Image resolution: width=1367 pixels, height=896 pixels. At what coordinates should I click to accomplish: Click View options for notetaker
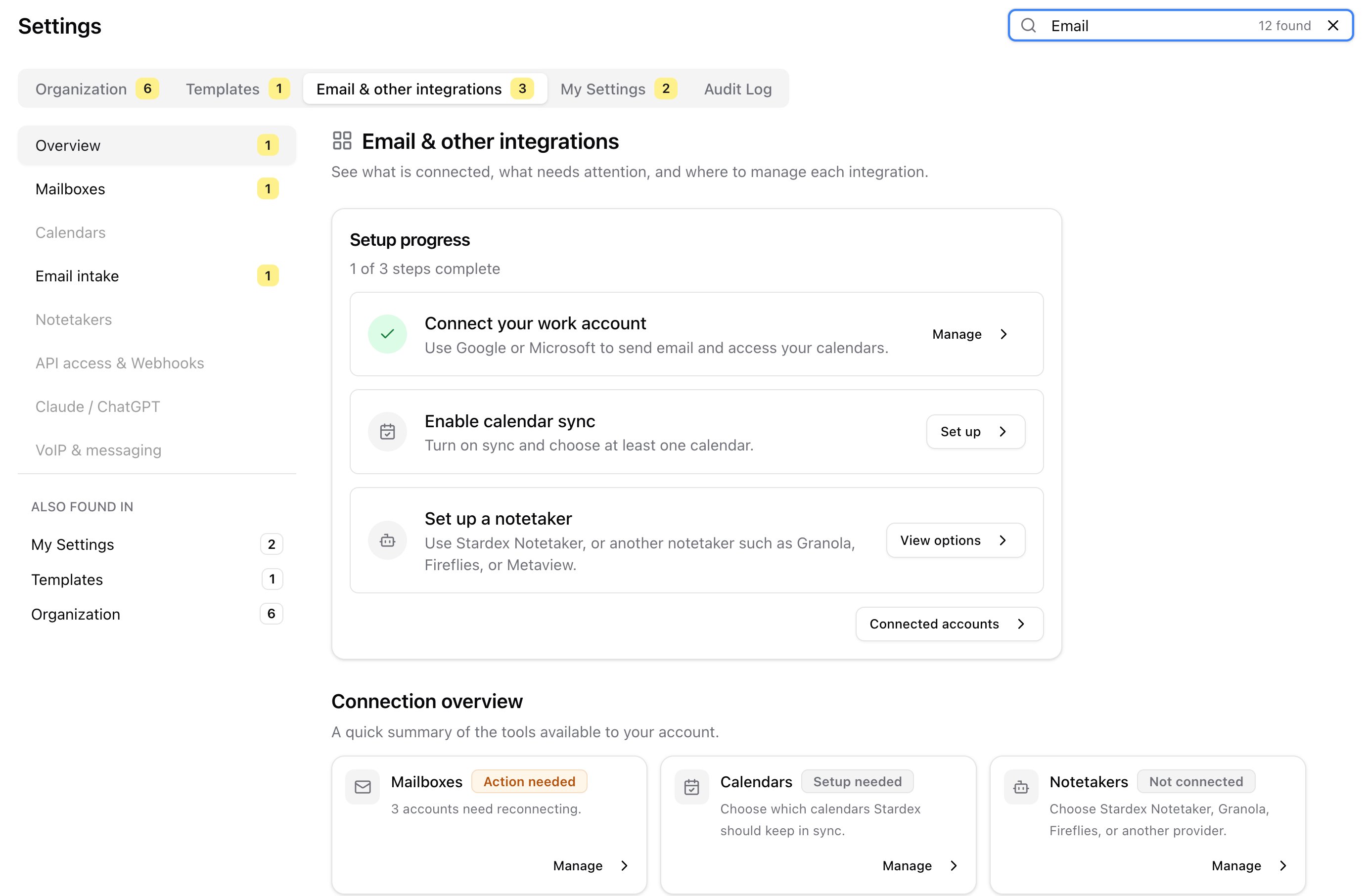point(955,540)
